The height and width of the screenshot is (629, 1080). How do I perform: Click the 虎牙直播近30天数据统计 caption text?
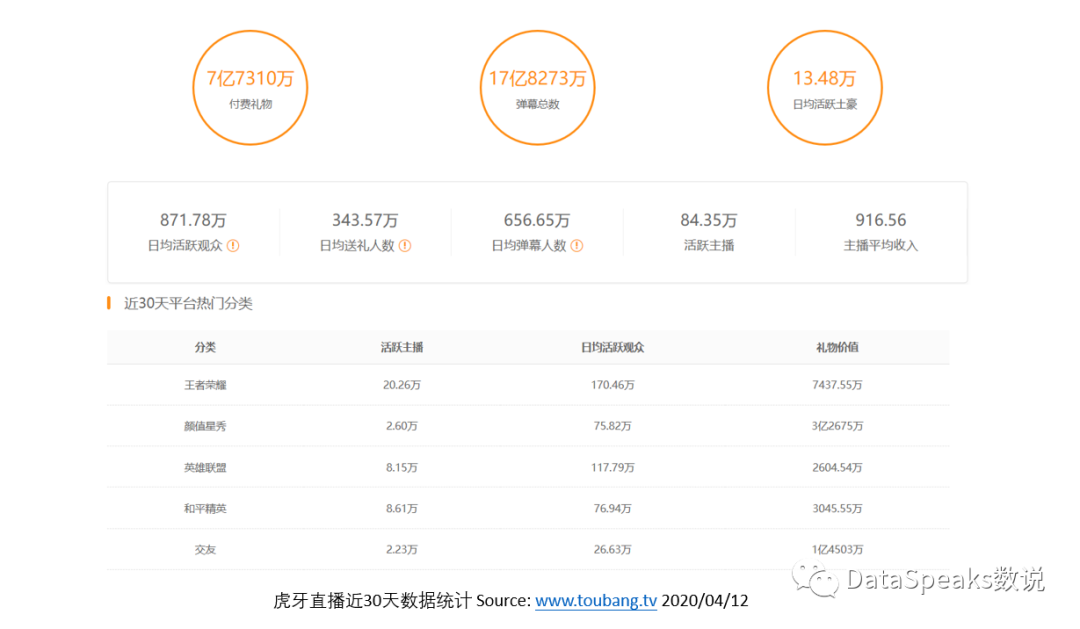(372, 601)
